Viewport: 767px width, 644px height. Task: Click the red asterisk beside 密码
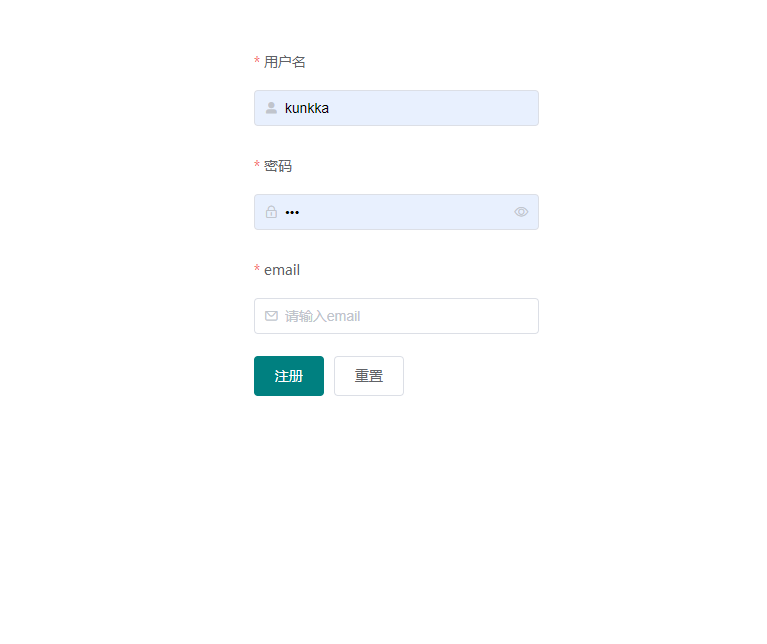(257, 165)
